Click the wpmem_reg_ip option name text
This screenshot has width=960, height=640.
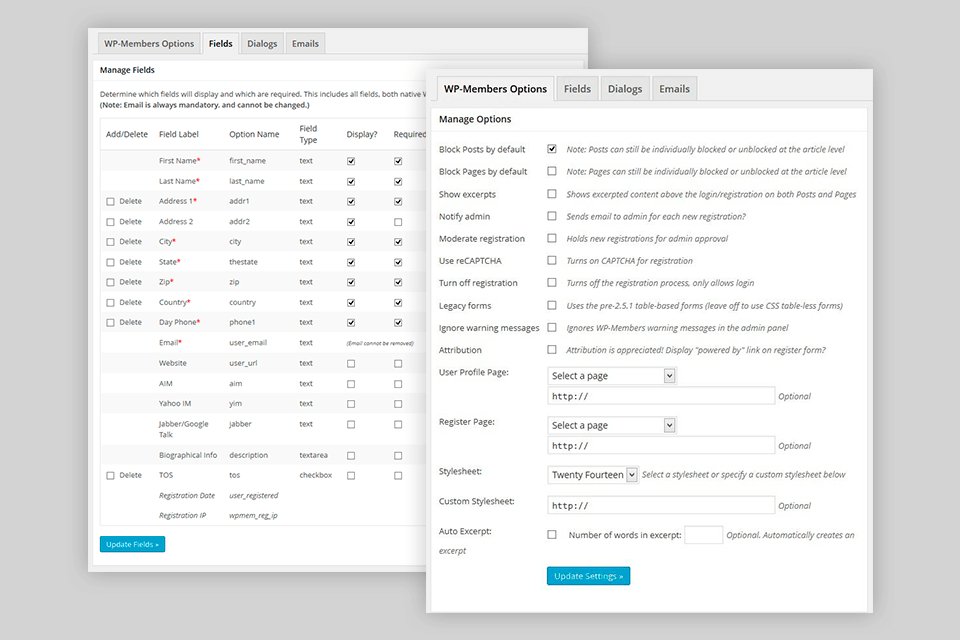tap(253, 516)
